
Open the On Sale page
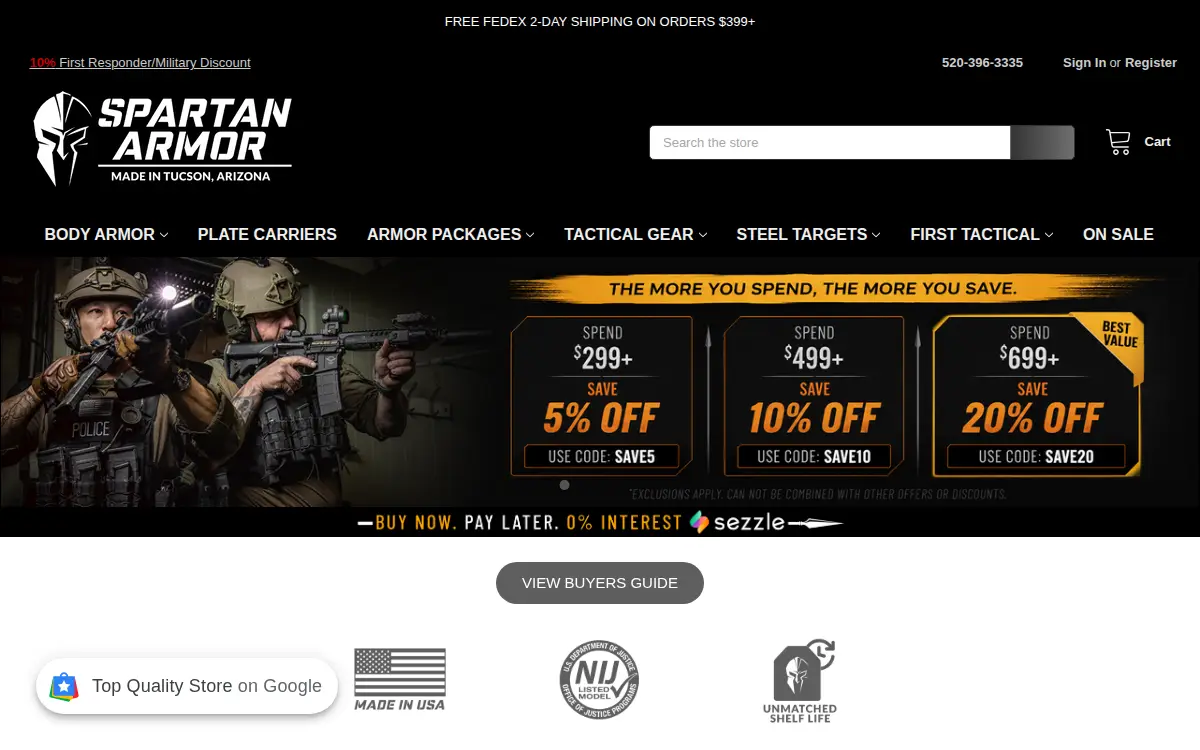(x=1118, y=234)
